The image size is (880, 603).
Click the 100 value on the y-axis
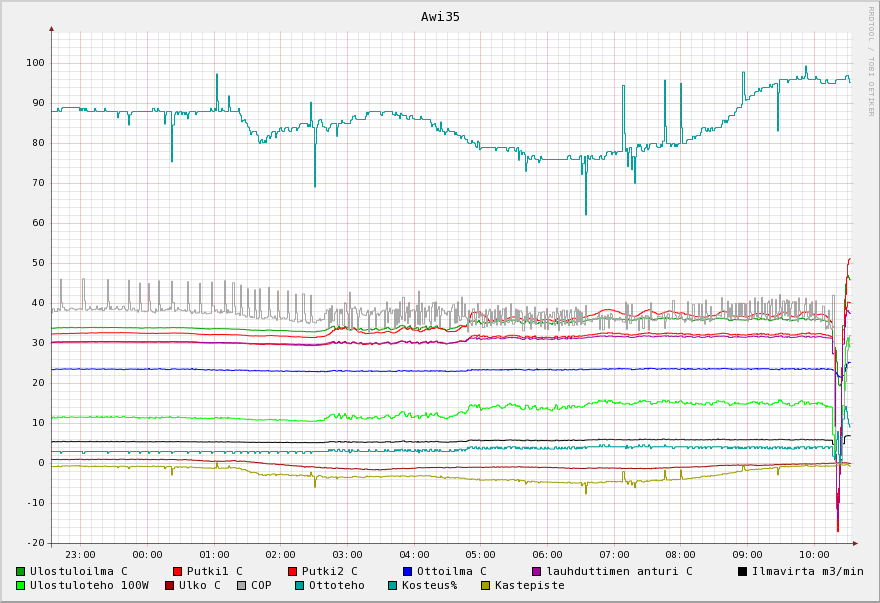(x=35, y=63)
